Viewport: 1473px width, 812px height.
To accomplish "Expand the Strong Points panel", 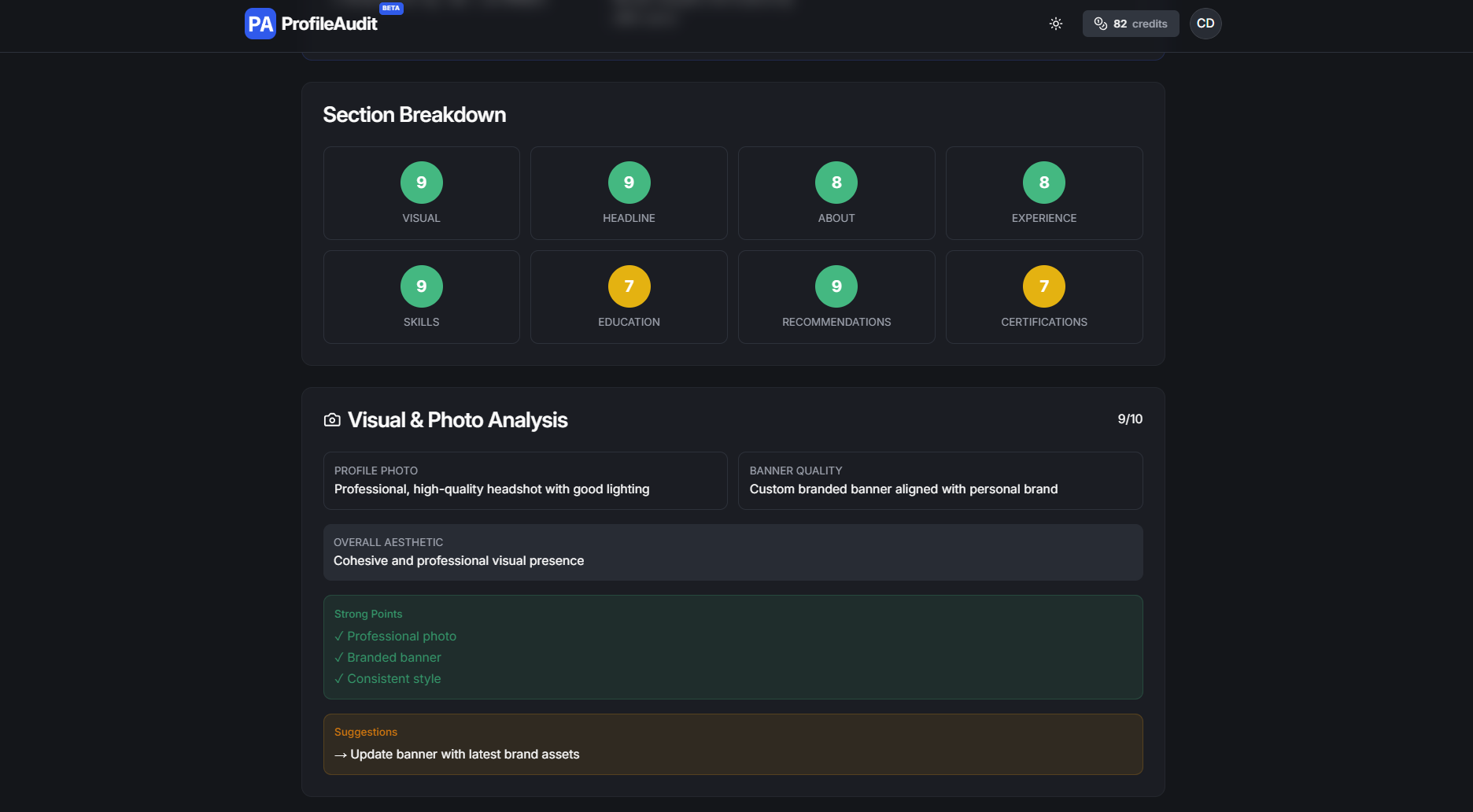I will click(x=733, y=647).
